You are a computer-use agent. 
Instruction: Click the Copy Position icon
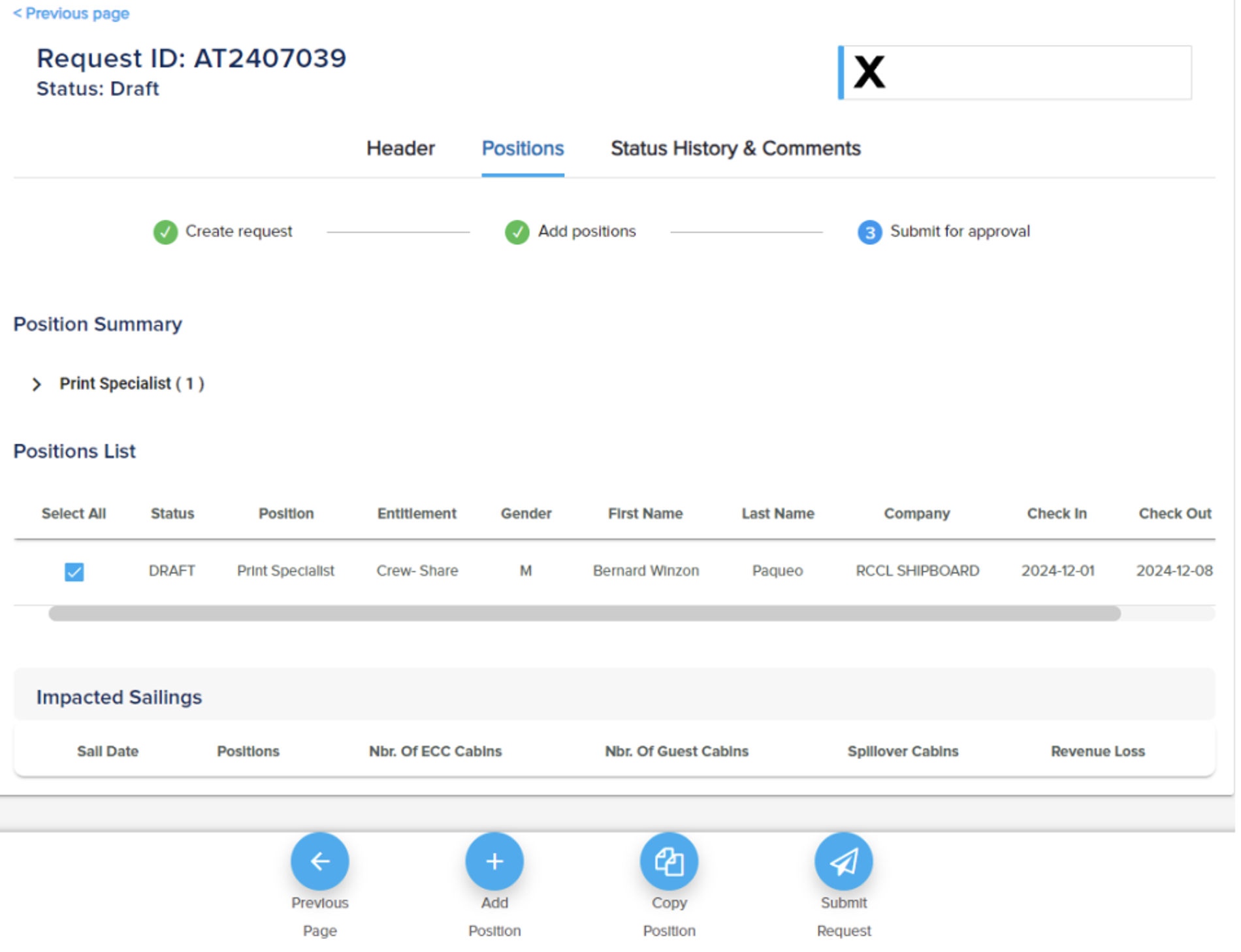tap(669, 861)
